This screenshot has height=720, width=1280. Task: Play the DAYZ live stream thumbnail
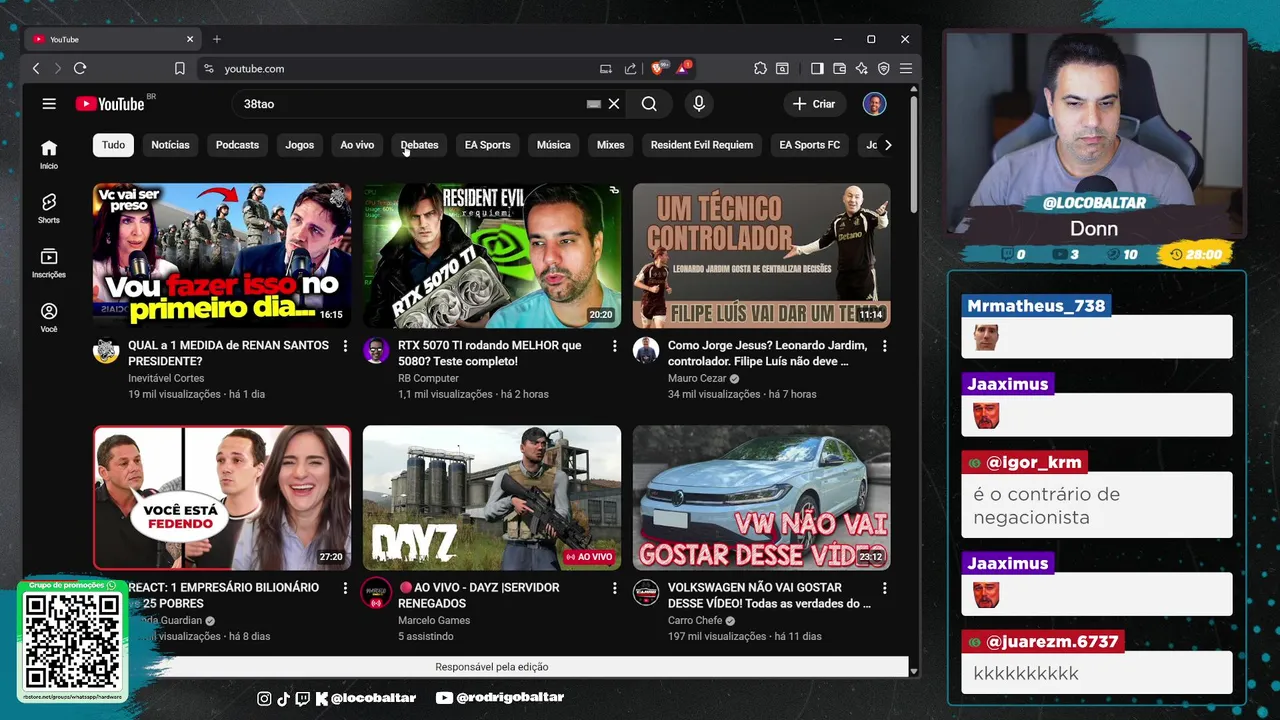click(492, 498)
